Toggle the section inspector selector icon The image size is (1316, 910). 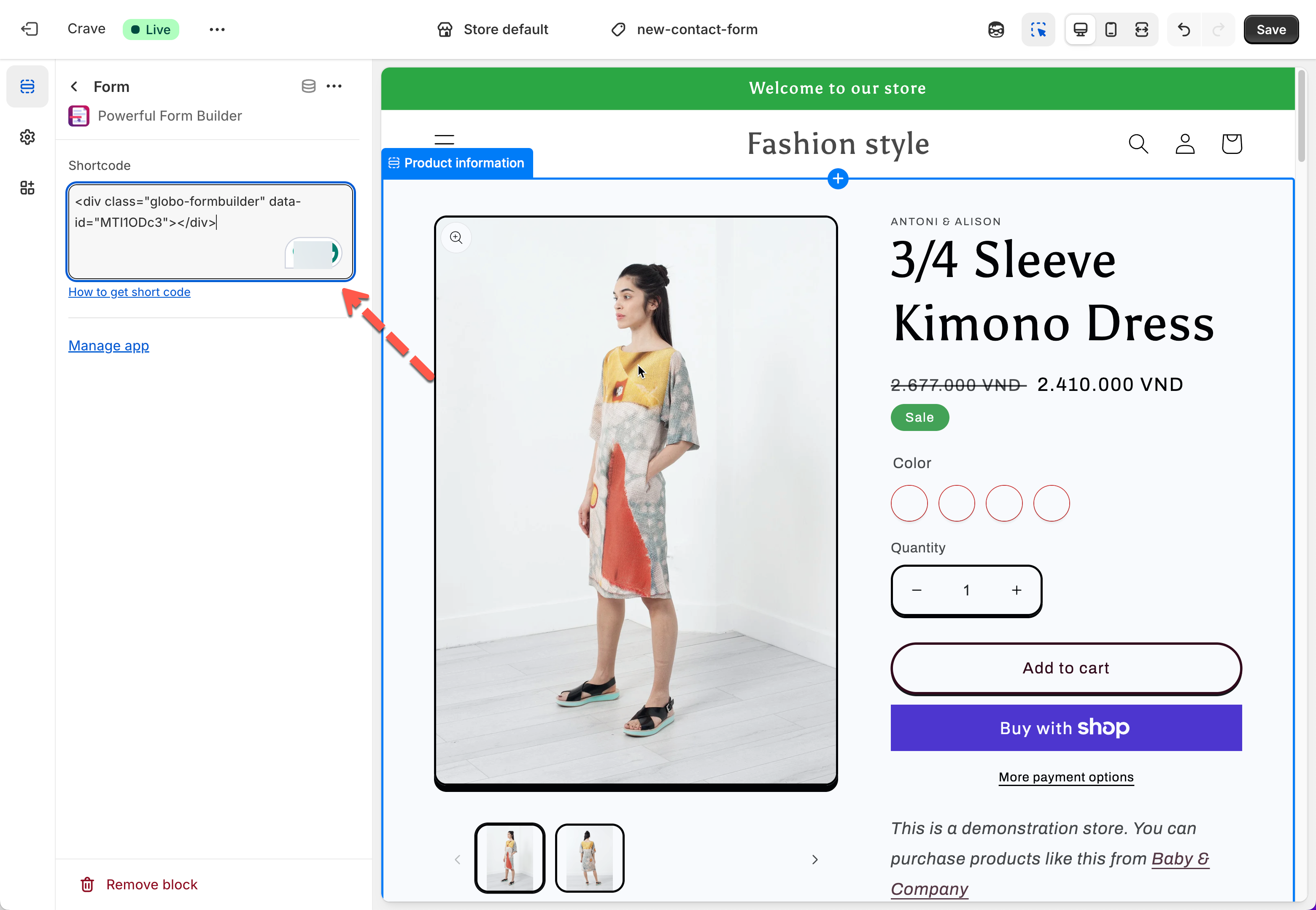coord(1038,30)
